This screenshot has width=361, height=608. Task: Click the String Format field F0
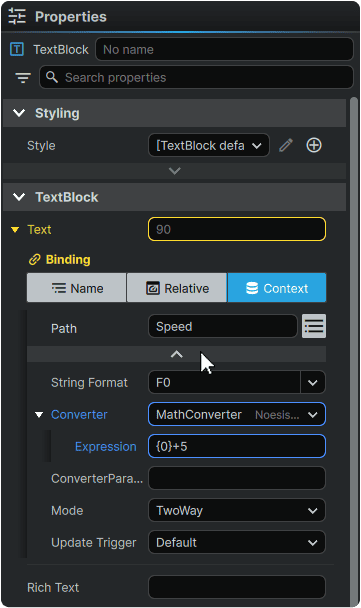[x=224, y=383]
